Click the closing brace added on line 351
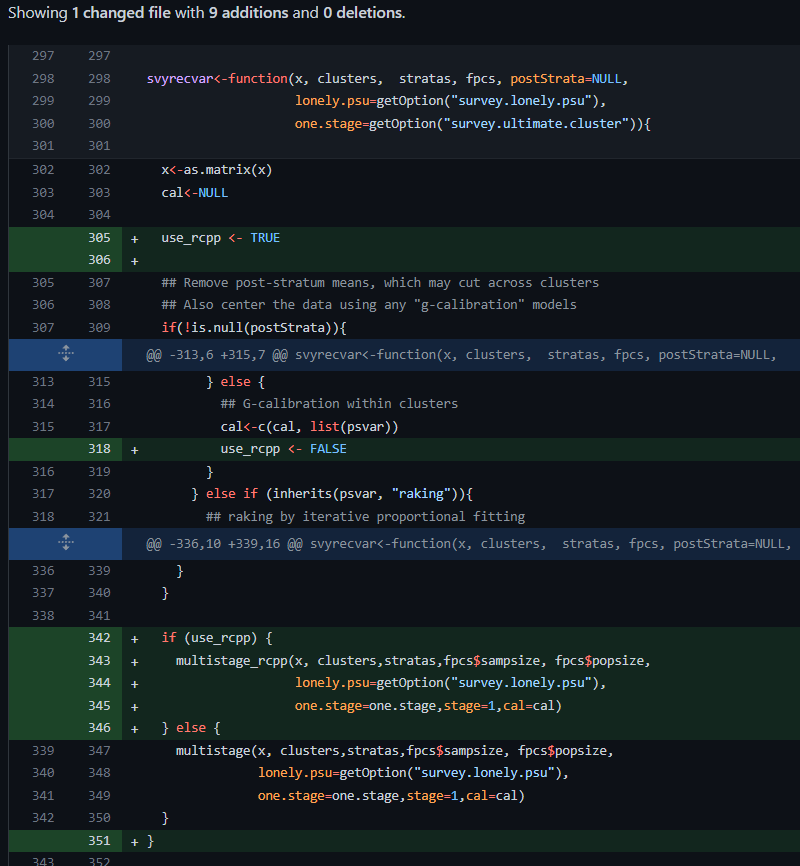This screenshot has height=866, width=800. click(x=150, y=841)
